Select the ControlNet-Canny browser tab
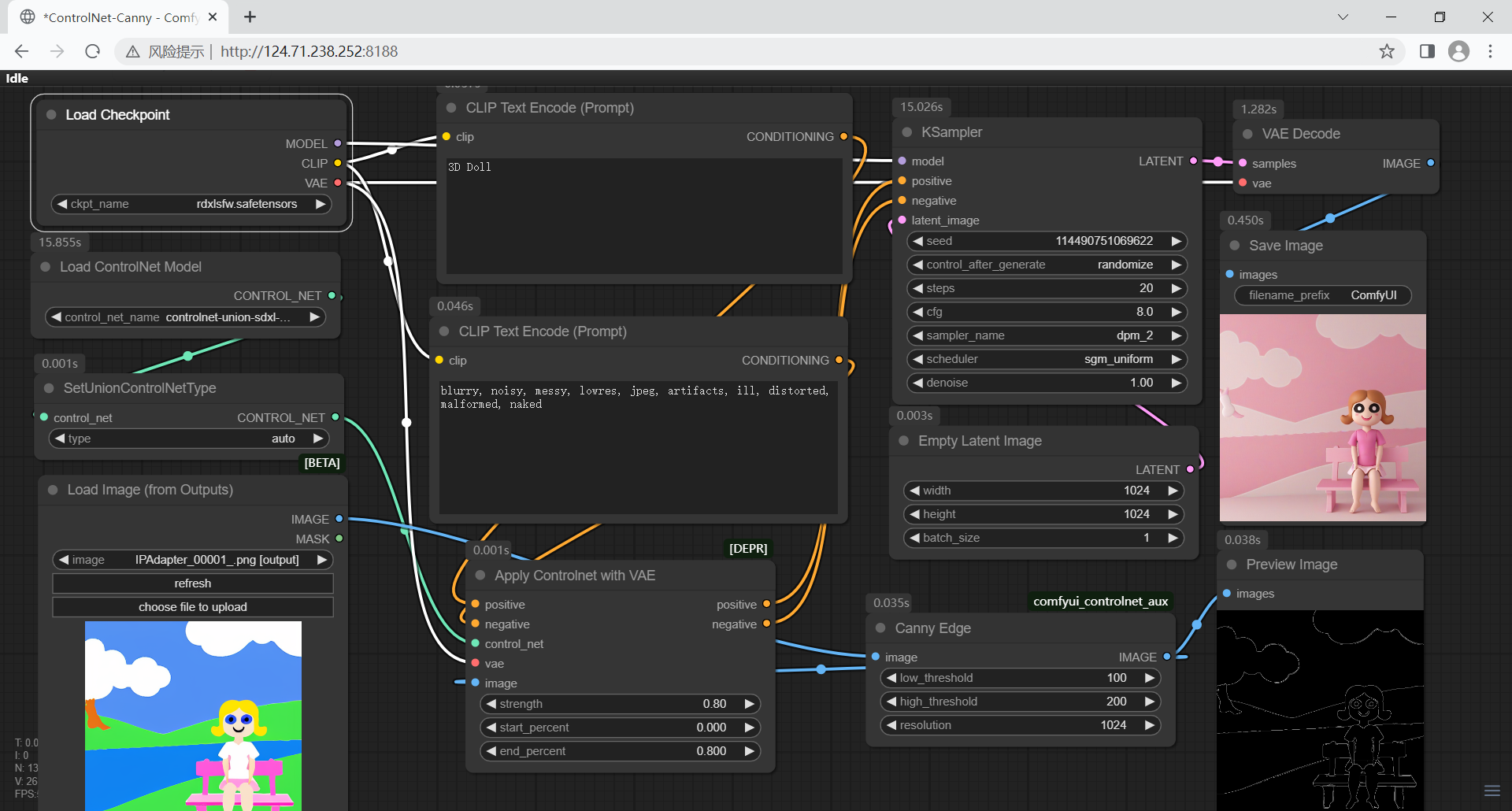Screen dimensions: 1512x811 (x=118, y=17)
